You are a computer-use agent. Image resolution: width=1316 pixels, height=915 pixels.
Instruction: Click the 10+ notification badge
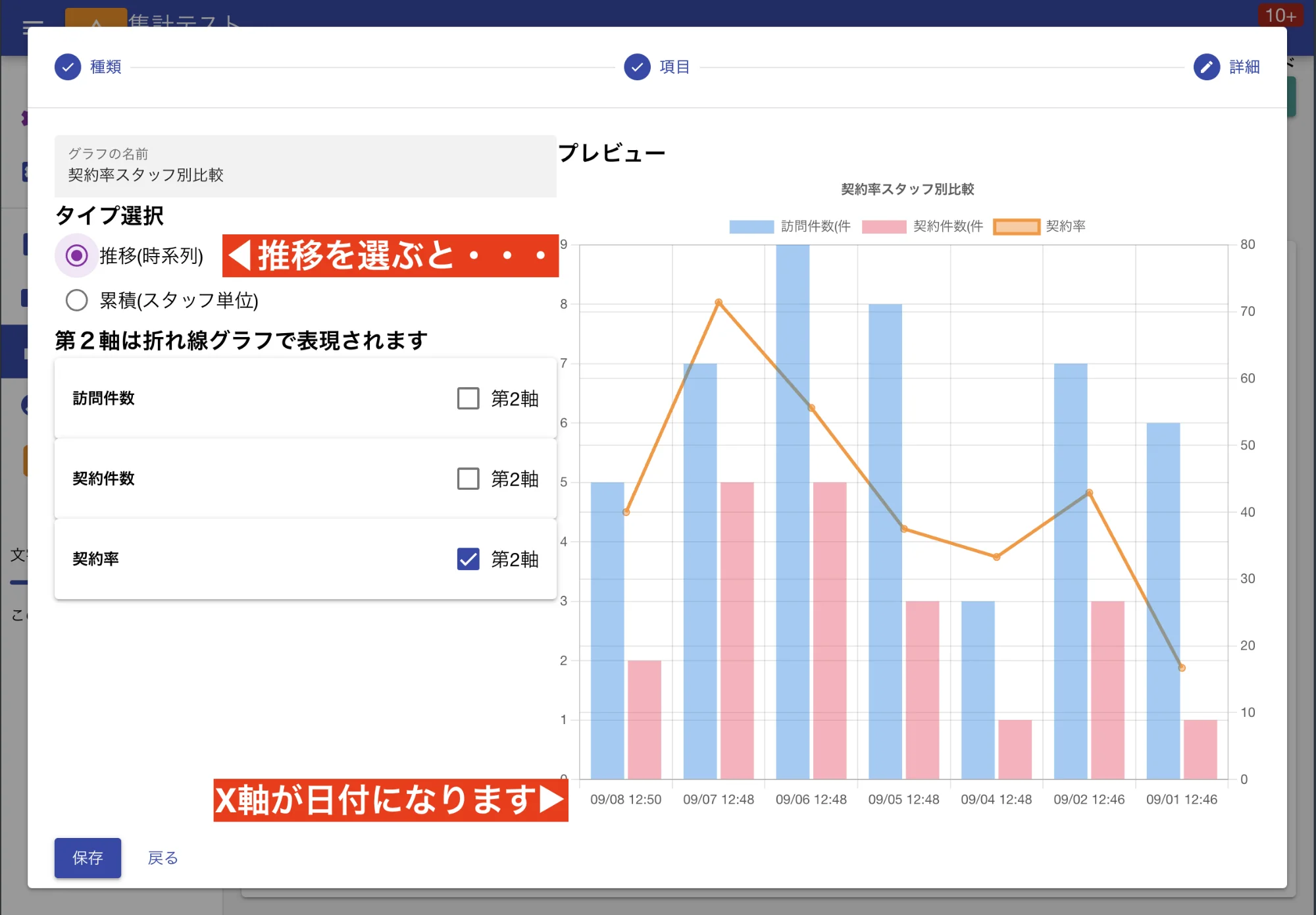(1280, 15)
